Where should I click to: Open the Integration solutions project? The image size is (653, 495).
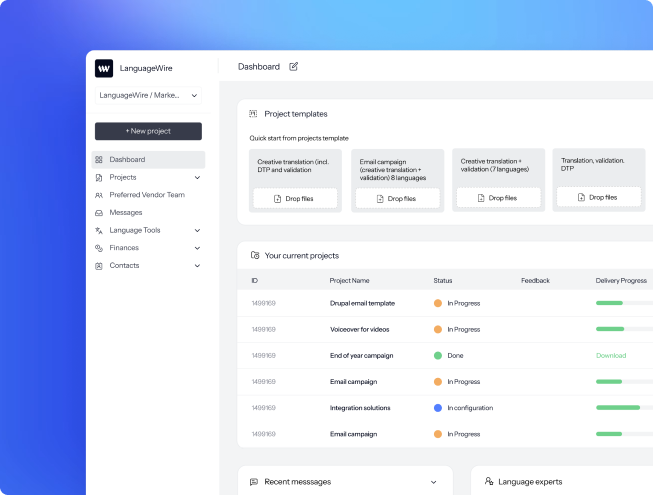point(360,408)
